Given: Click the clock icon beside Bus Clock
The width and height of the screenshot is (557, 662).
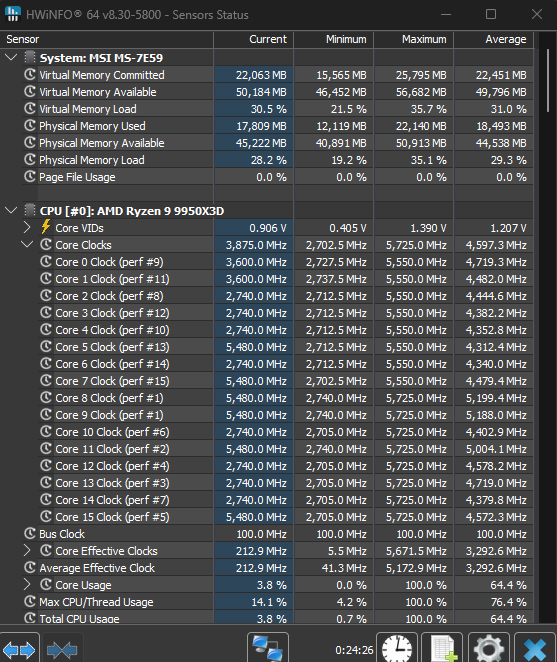Looking at the screenshot, I should [30, 534].
